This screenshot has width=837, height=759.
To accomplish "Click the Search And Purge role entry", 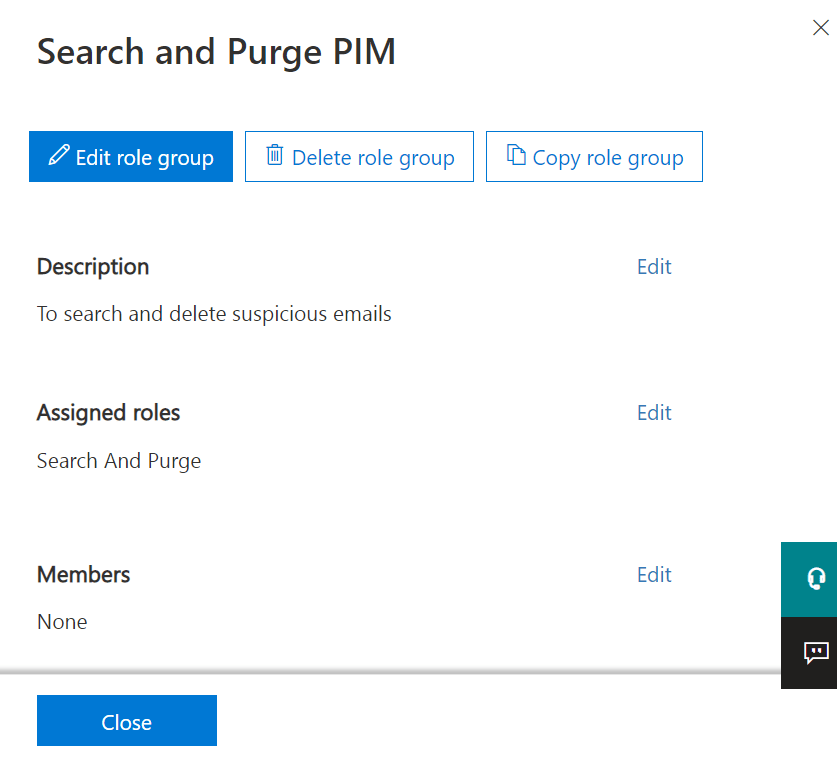I will click(x=119, y=461).
